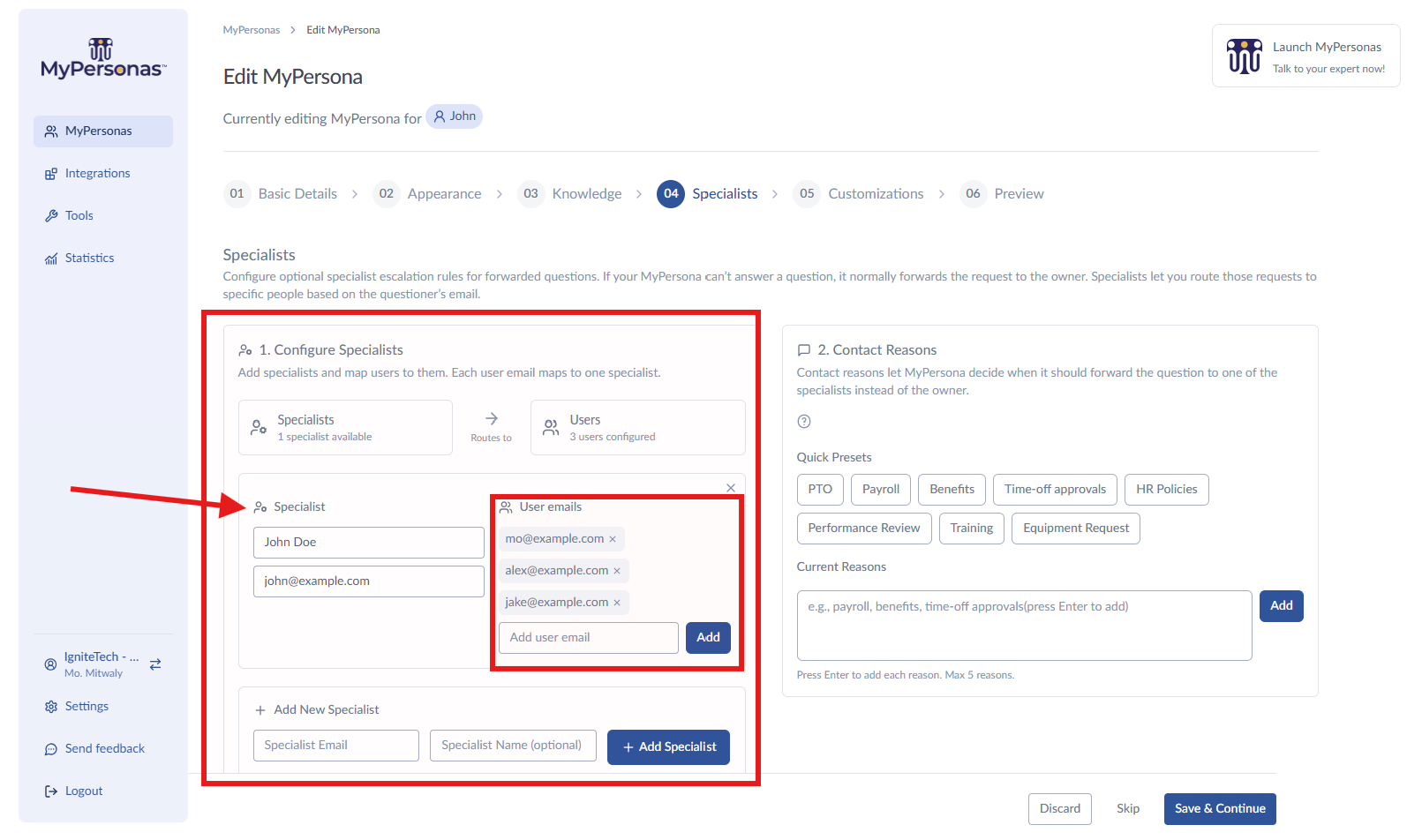Select the Time-off approvals preset
This screenshot has width=1407, height=840.
click(x=1055, y=490)
